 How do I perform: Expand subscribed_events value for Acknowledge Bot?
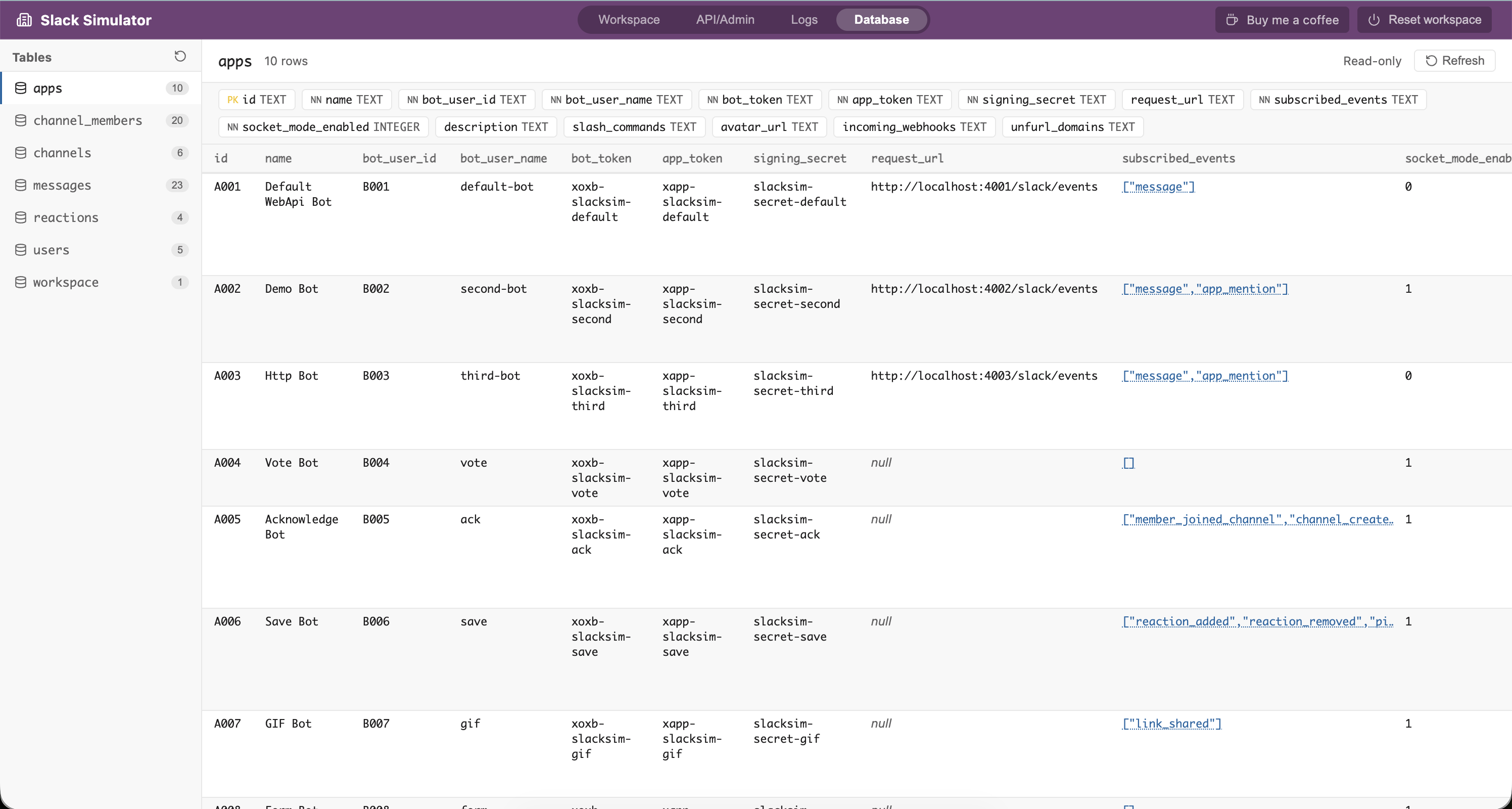[x=1257, y=519]
